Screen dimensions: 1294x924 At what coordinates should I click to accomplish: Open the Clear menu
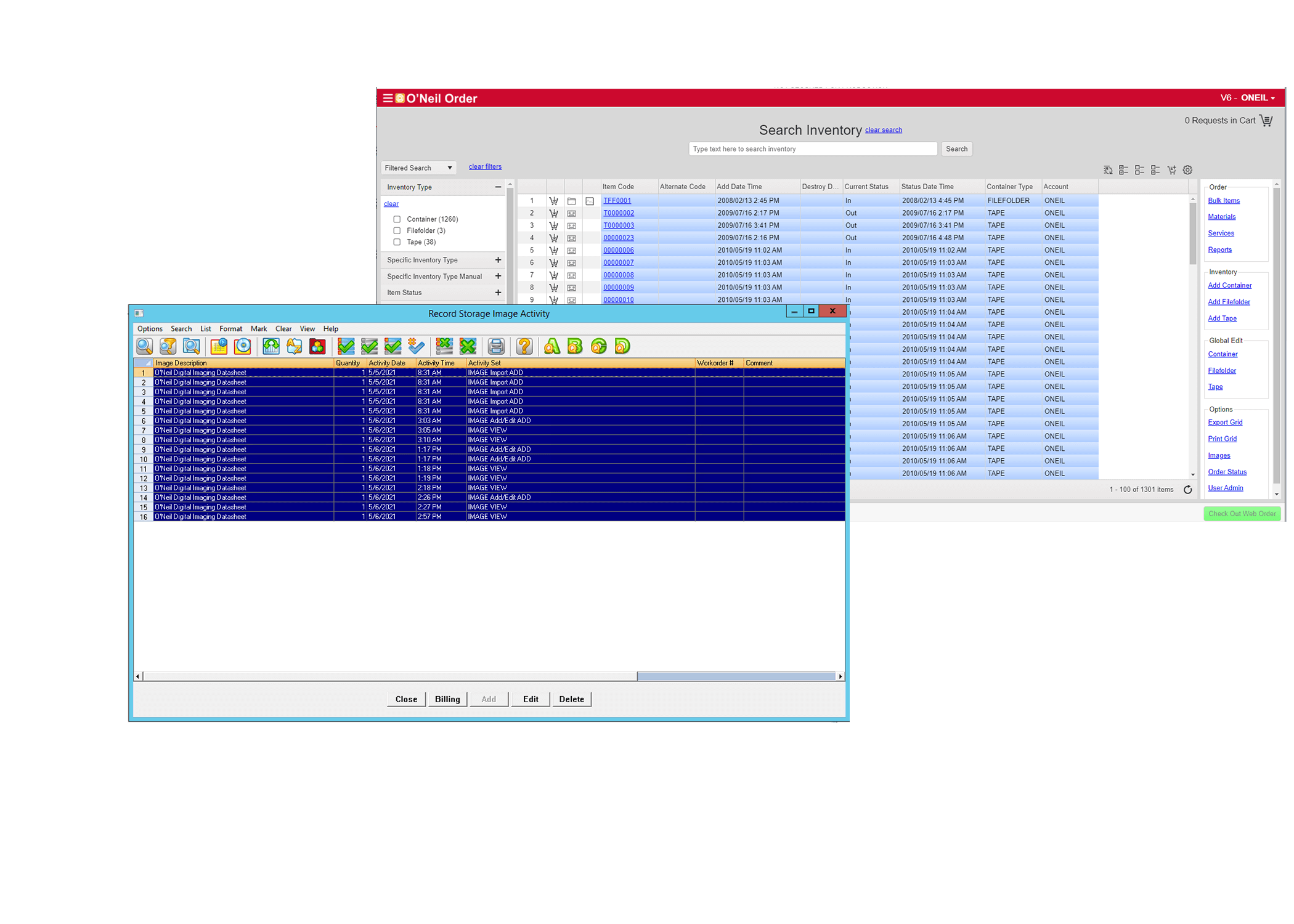coord(283,329)
